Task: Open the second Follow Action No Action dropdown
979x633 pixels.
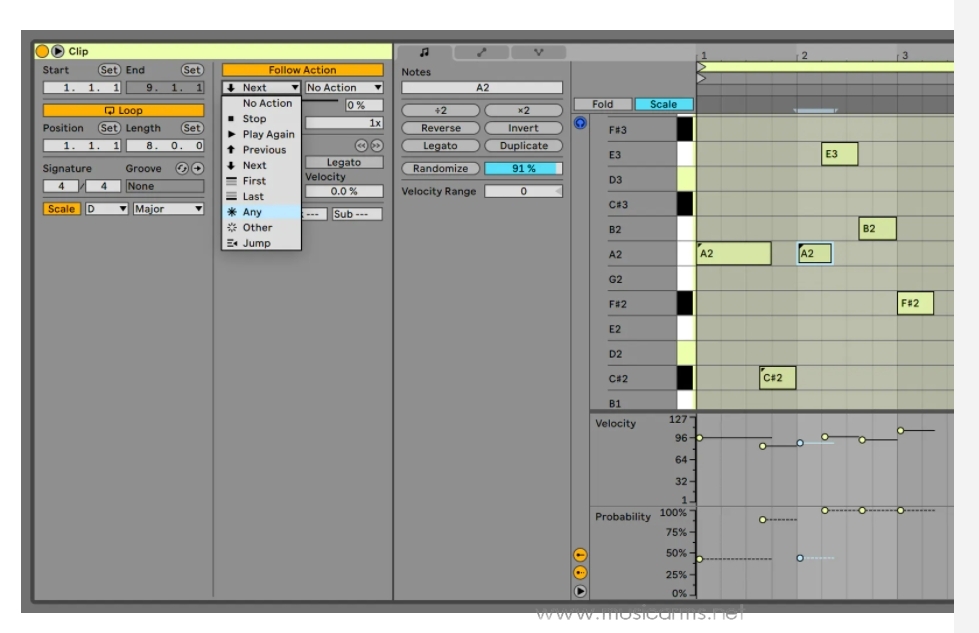Action: coord(343,88)
